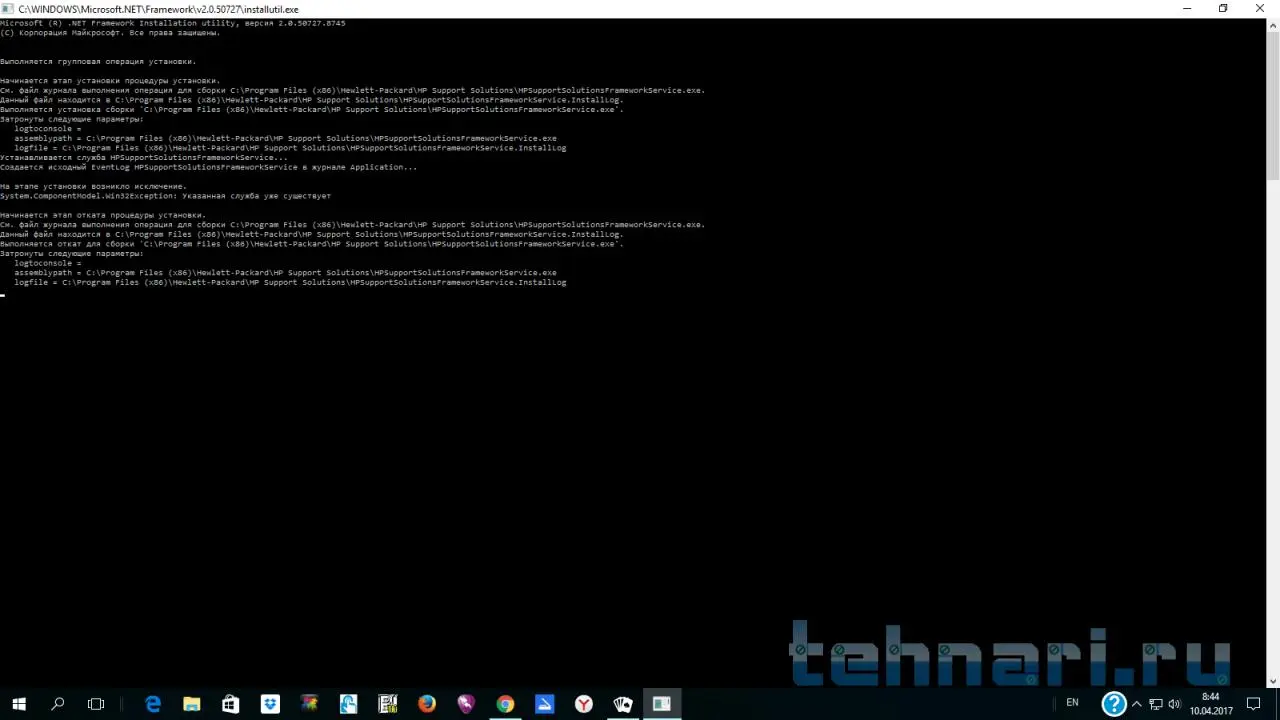Click the 'Создается исходный EventLog' line

(209, 167)
